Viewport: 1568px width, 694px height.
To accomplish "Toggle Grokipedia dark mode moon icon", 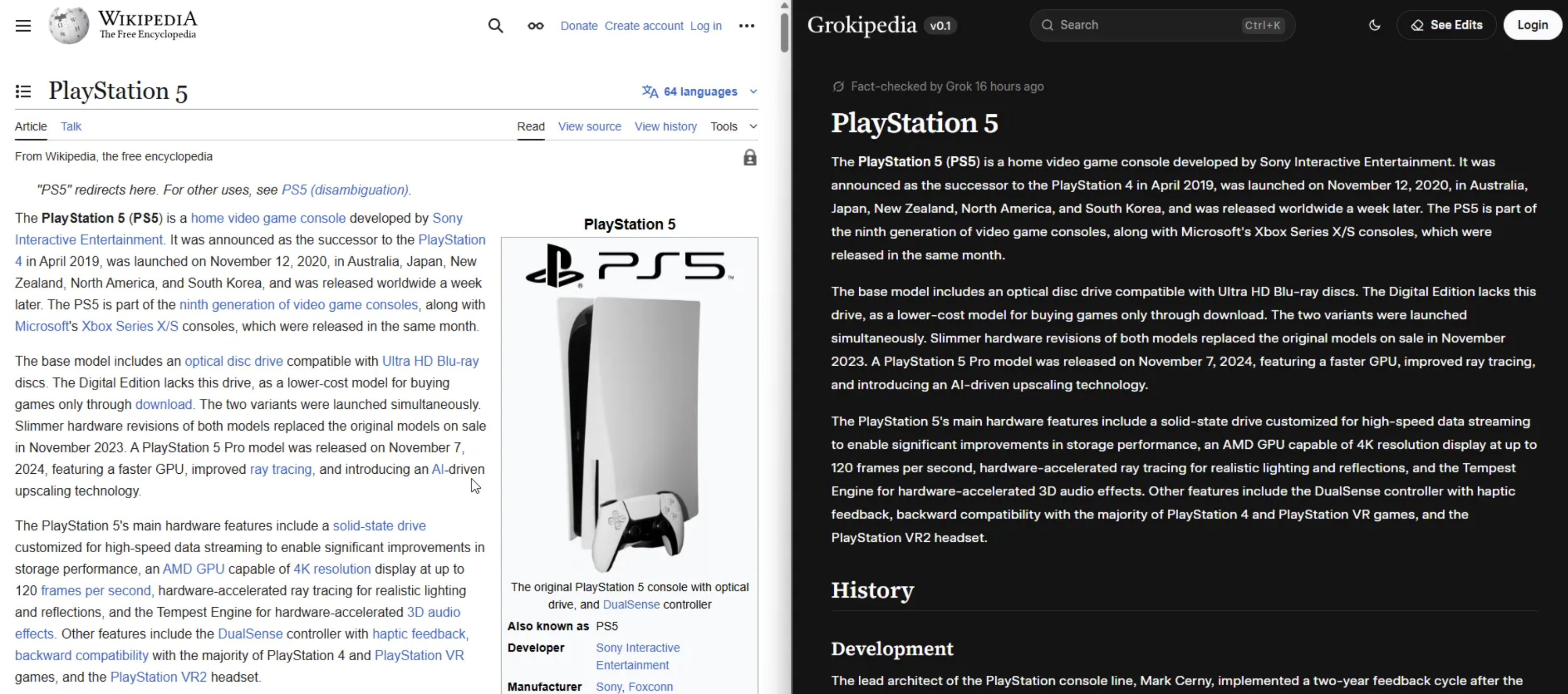I will (1374, 25).
